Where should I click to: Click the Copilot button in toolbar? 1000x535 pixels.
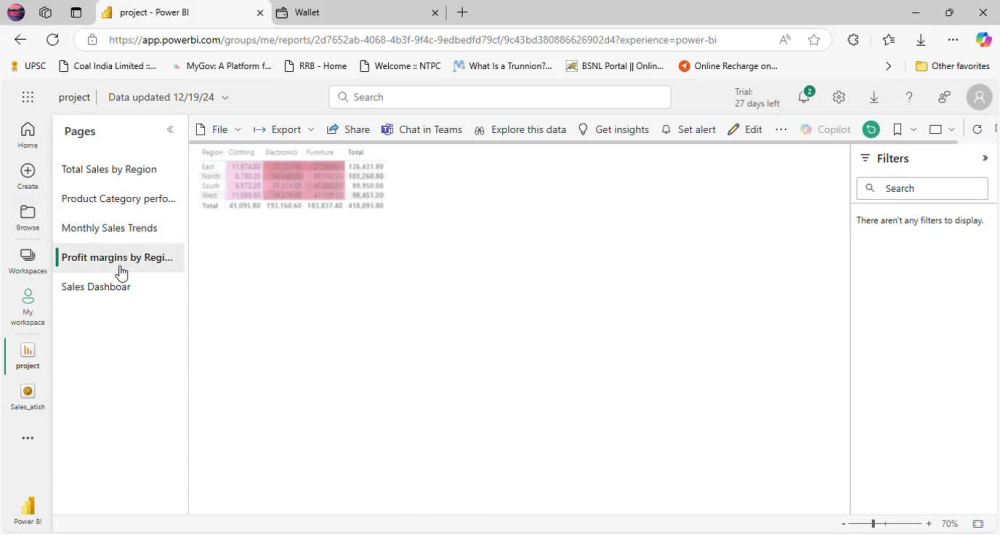(x=825, y=129)
